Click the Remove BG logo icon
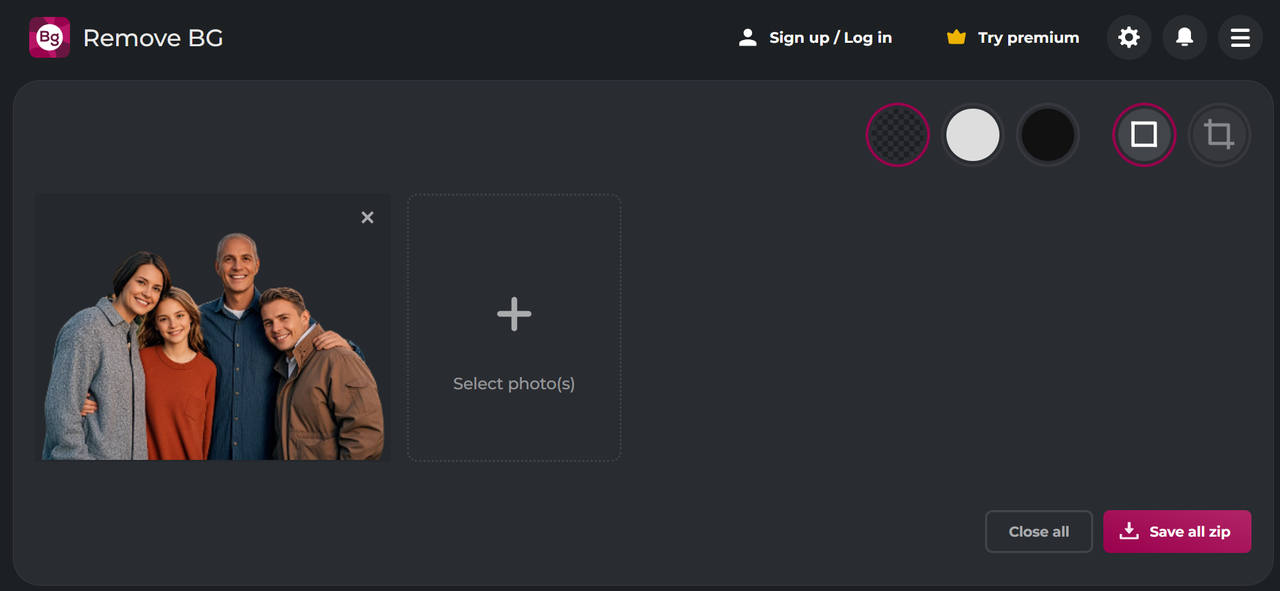The width and height of the screenshot is (1280, 591). coord(49,38)
